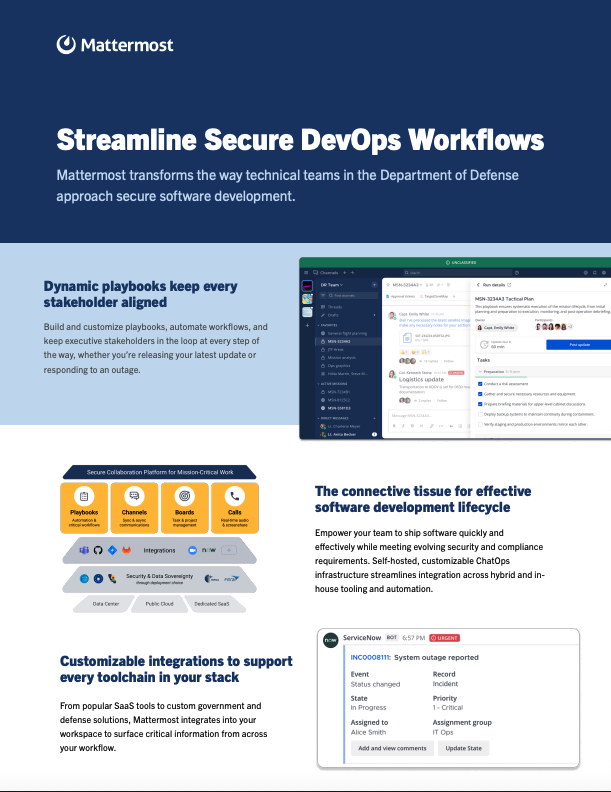Toggle the 'Gather and secure necessary resources' checkbox

480,396
